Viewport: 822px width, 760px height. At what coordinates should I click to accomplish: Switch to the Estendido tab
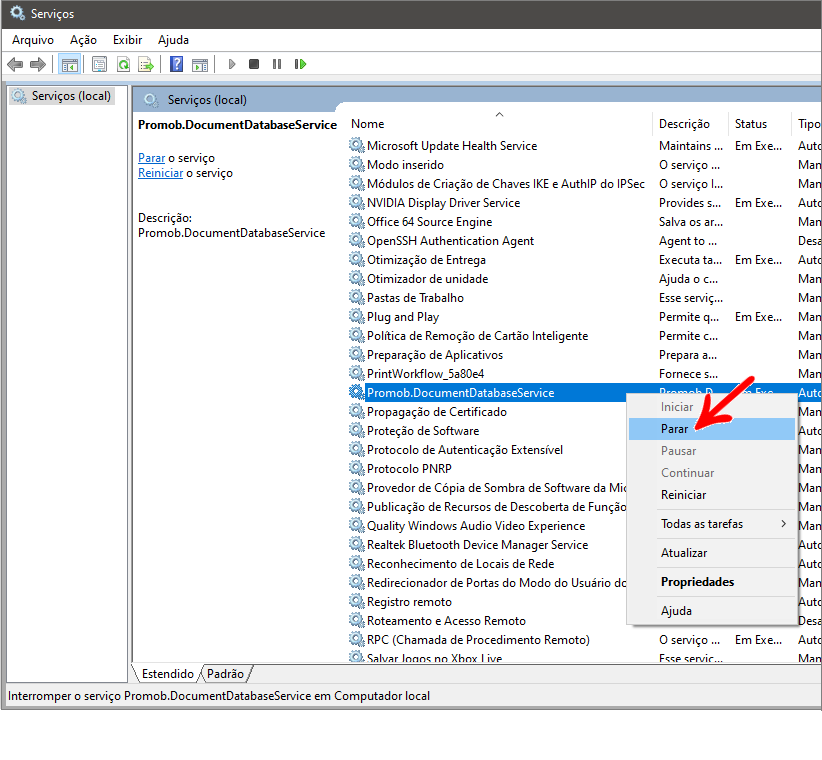pyautogui.click(x=168, y=674)
